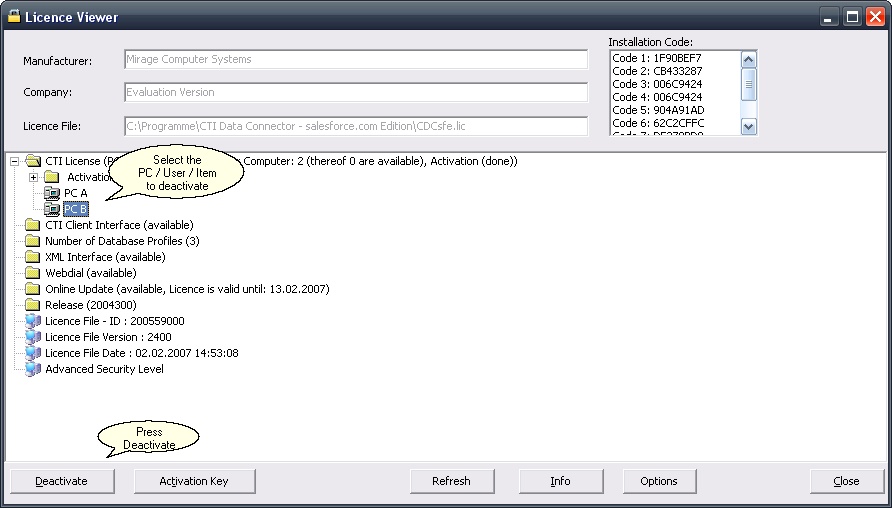The image size is (892, 508).
Task: Open the Options button
Action: click(659, 481)
